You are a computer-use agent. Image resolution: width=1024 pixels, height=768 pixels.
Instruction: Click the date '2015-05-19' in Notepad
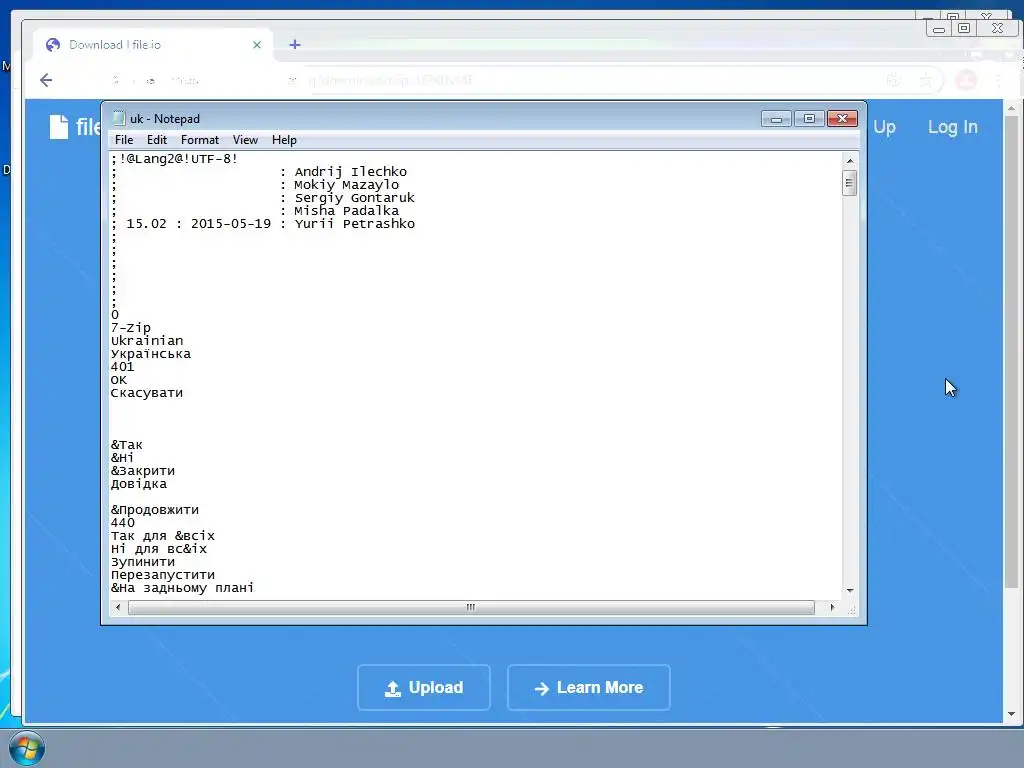click(231, 224)
